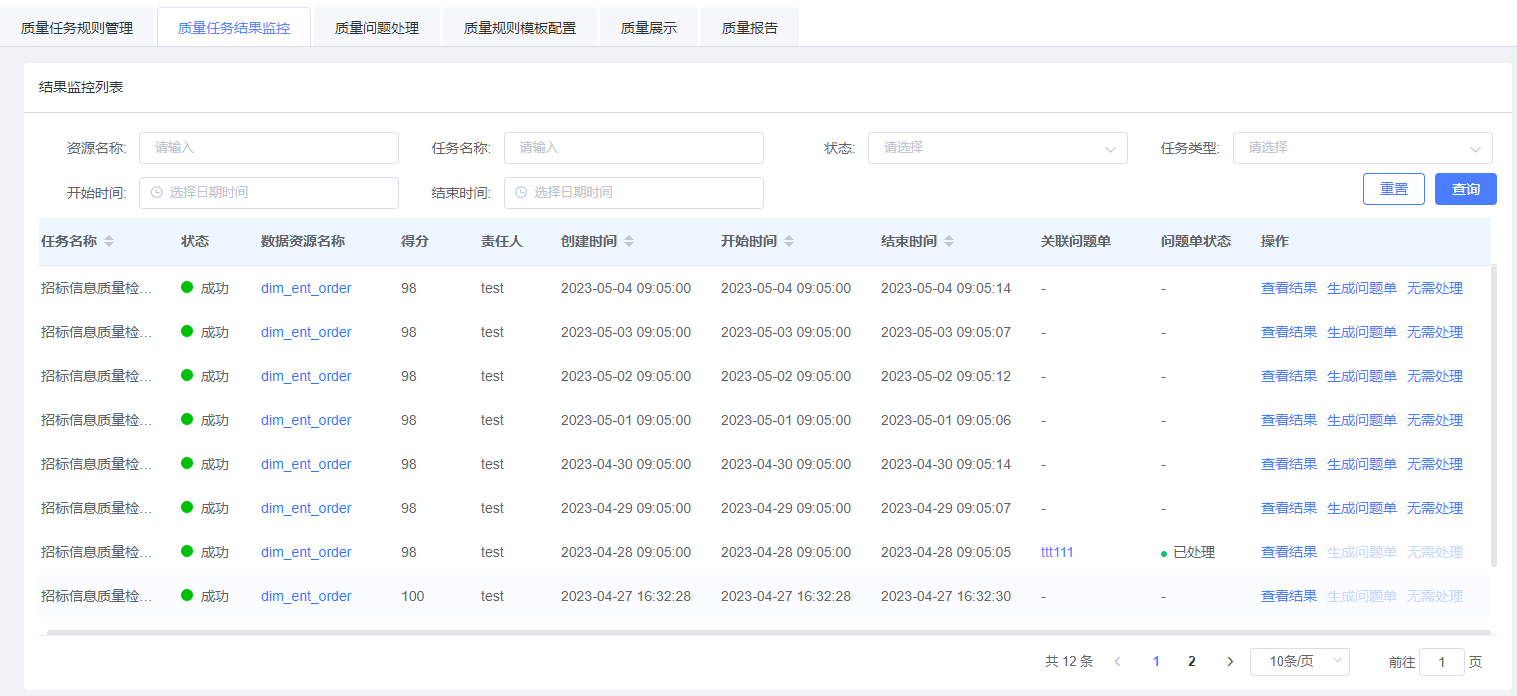This screenshot has width=1517, height=696.
Task: Click the 共 12 条 total count text
Action: (1069, 661)
